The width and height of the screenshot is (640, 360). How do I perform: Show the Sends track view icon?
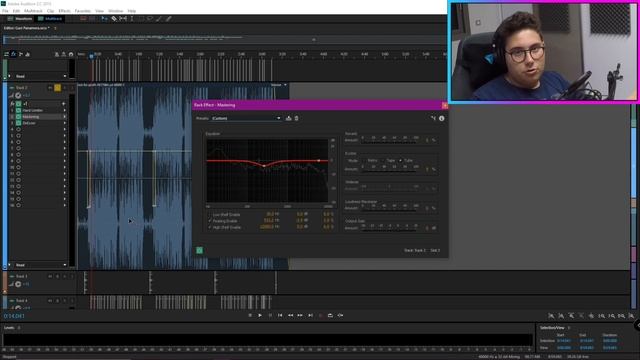pos(21,54)
